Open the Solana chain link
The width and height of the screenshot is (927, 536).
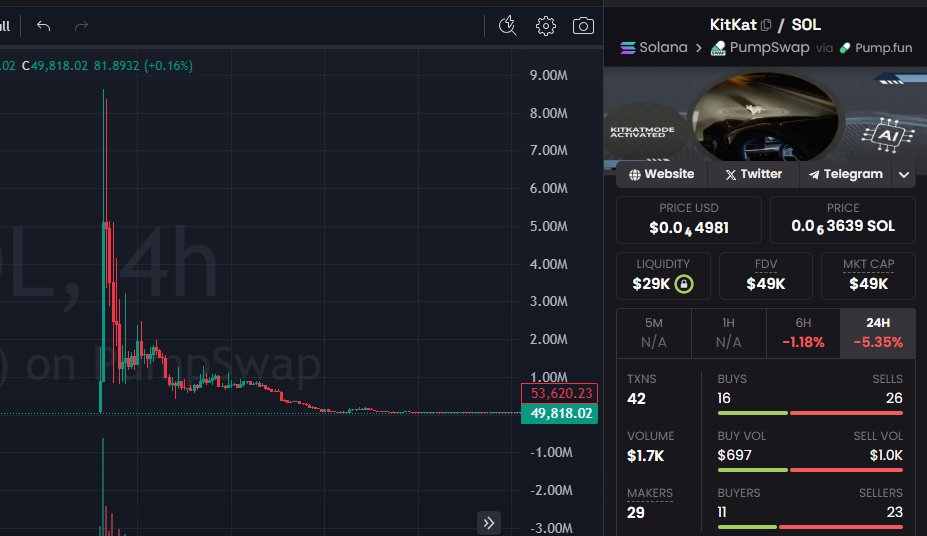(654, 47)
